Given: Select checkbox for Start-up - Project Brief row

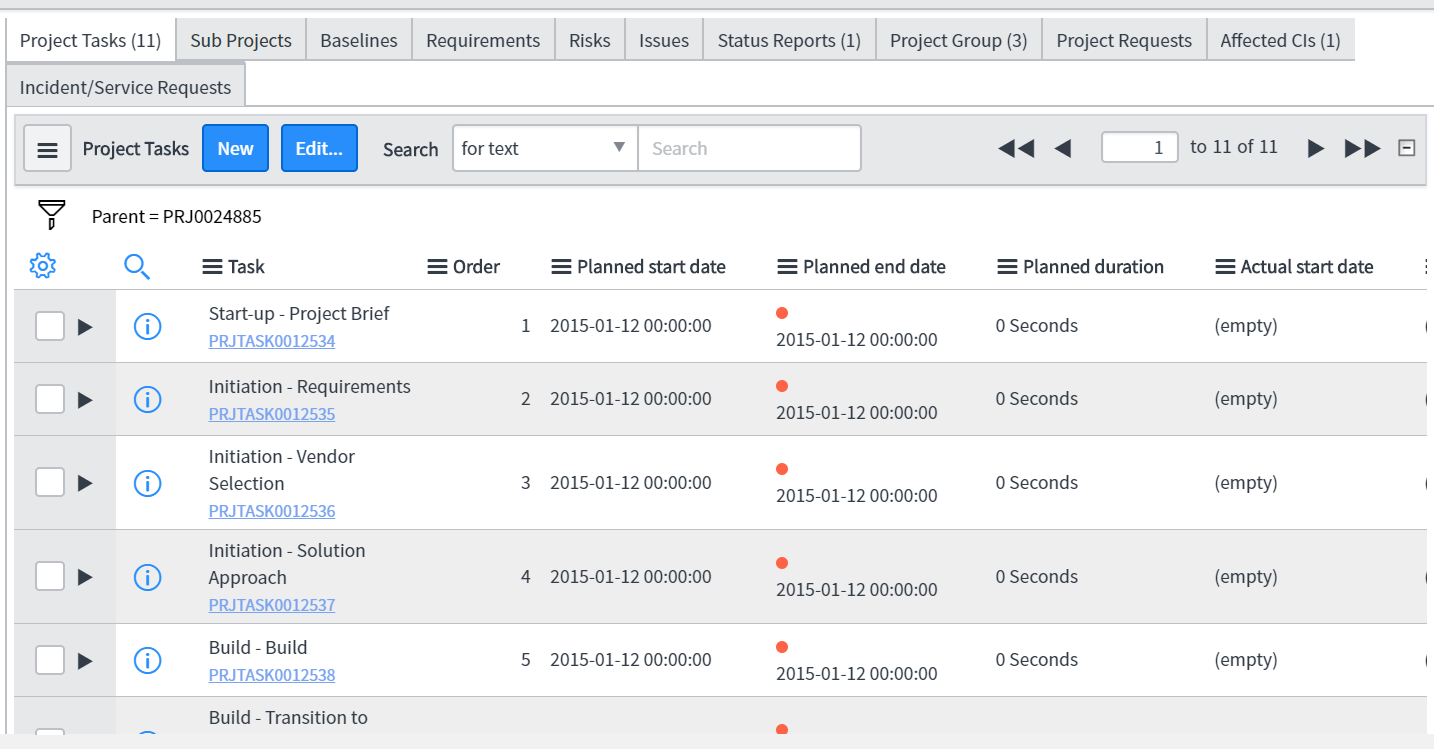Looking at the screenshot, I should click(50, 326).
